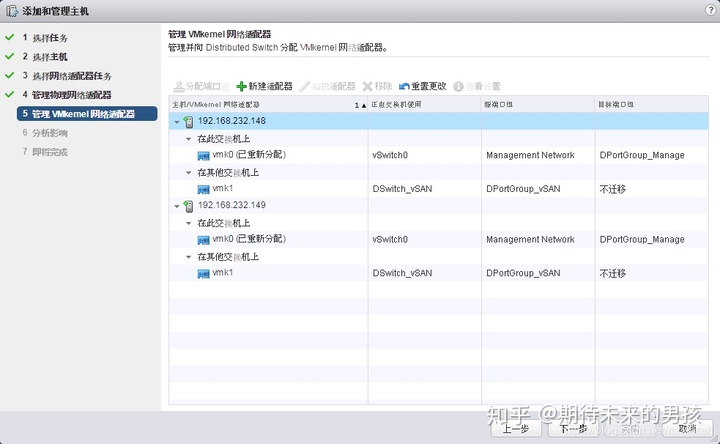Click disabled step 6 分析影响

click(x=45, y=133)
